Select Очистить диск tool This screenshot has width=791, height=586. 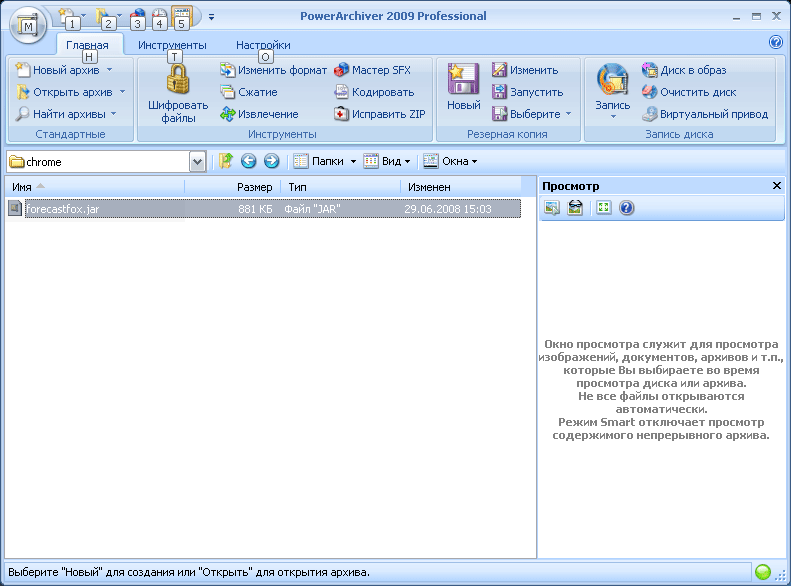(x=689, y=92)
